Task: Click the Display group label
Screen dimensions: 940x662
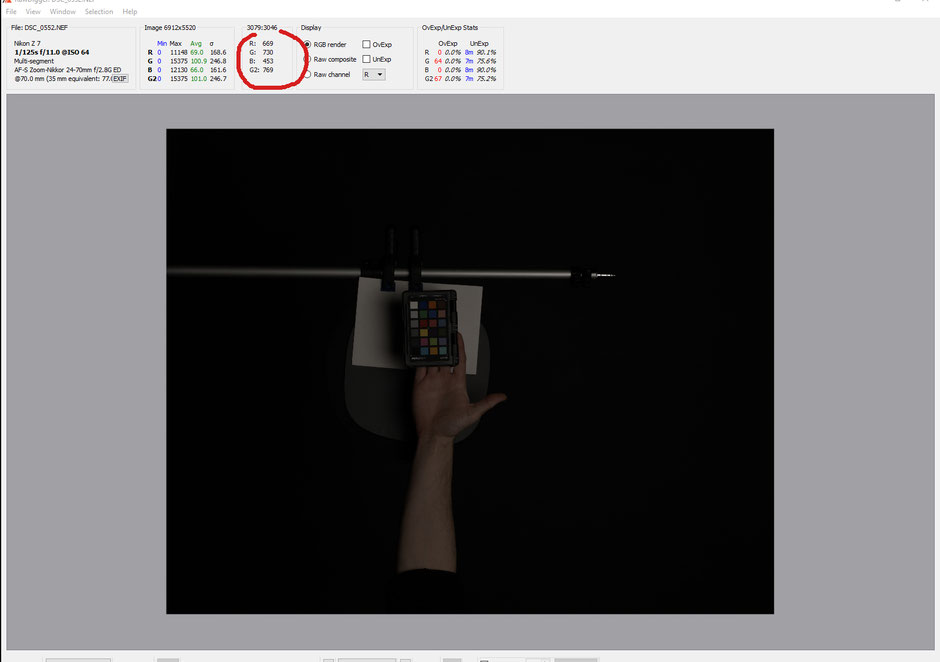Action: [x=311, y=28]
